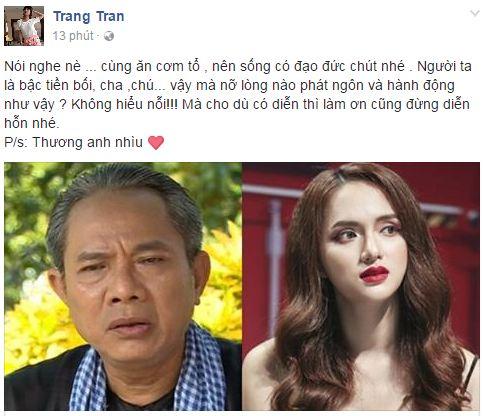484x416 pixels.
Task: Click the words 'hỗn nhé.' ending the post
Action: (x=32, y=124)
